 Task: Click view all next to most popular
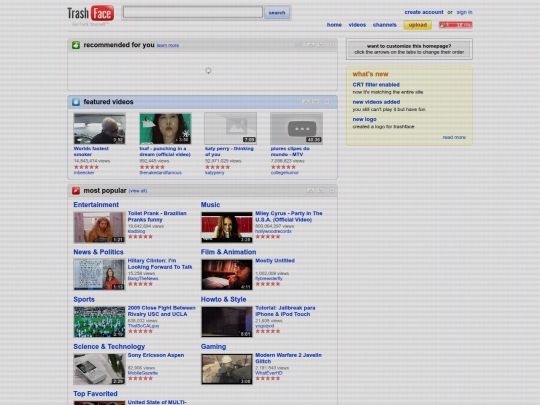click(138, 191)
